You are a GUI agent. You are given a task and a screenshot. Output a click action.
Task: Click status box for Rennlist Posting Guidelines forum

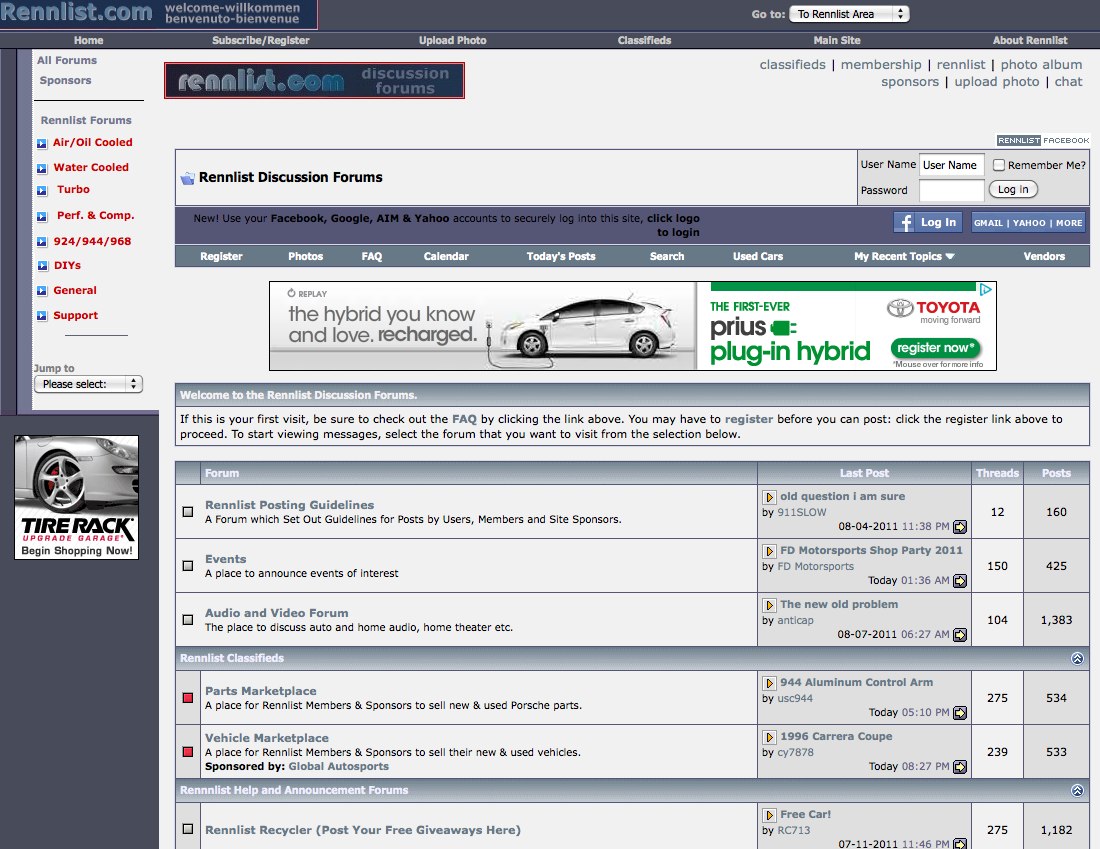(x=188, y=512)
